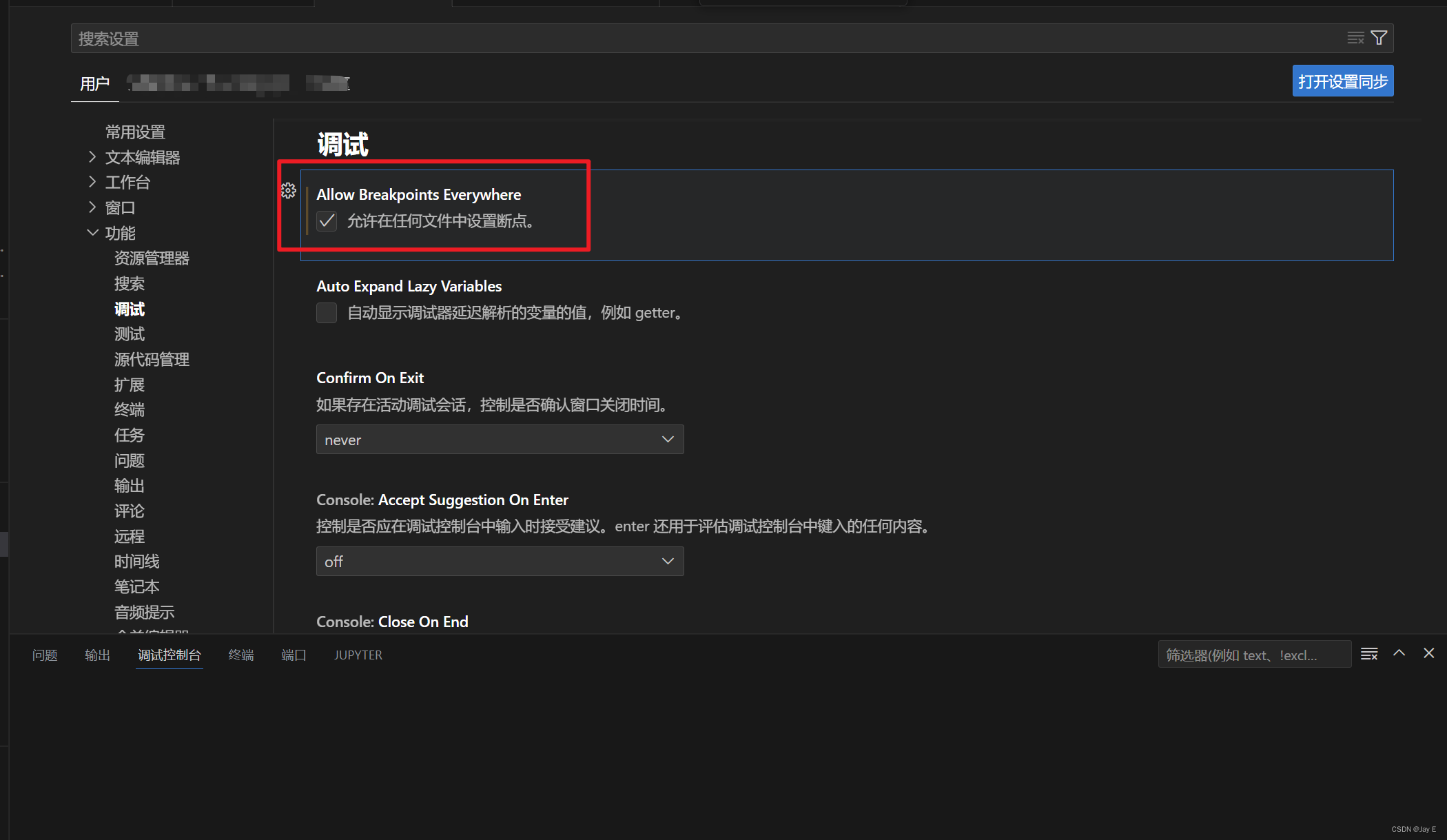Select 源代码管理 in settings tree
Viewport: 1447px width, 840px height.
tap(152, 360)
